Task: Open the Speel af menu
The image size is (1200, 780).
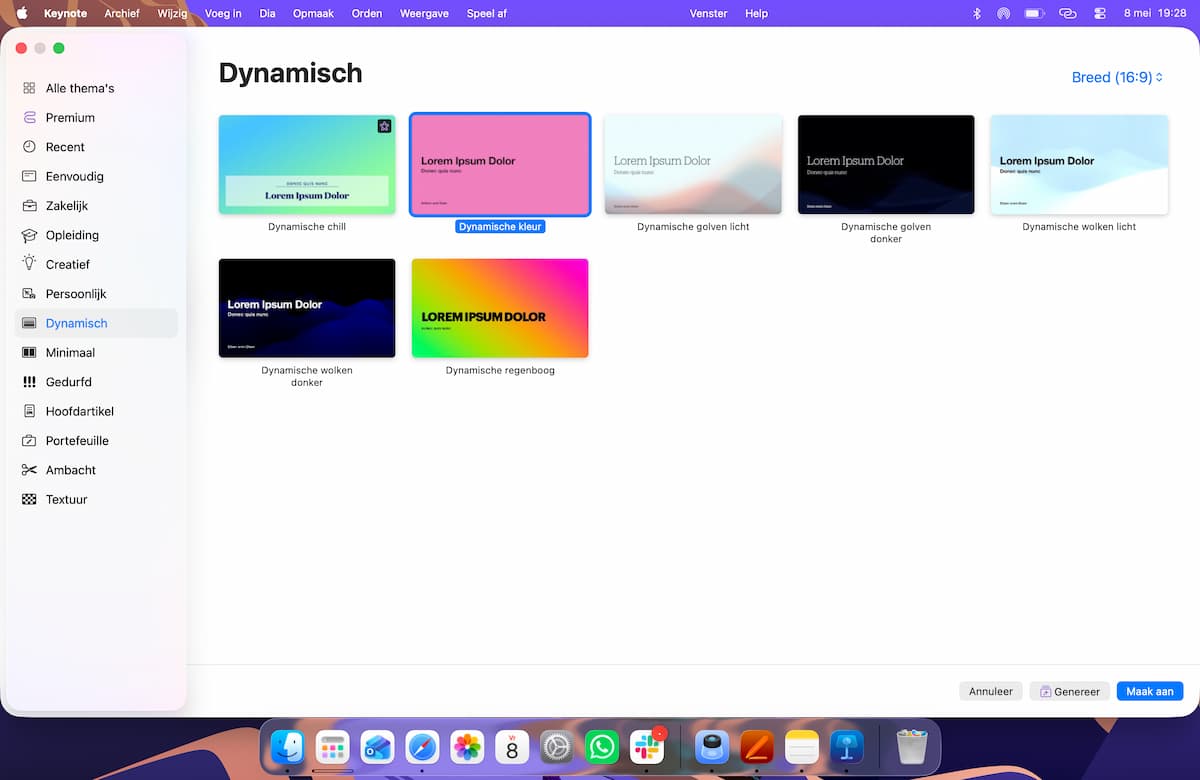Action: point(487,13)
